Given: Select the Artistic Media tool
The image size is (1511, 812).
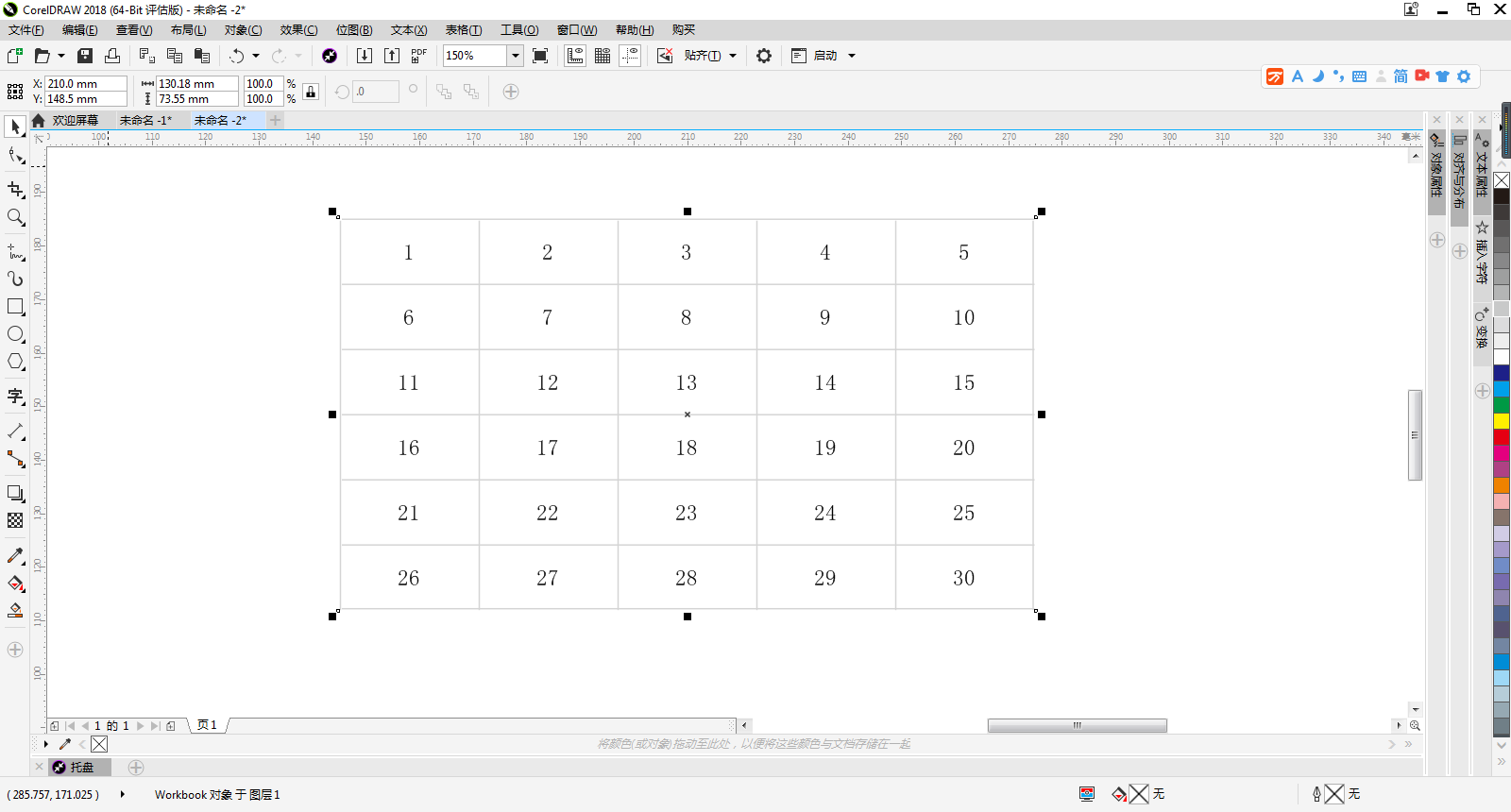Looking at the screenshot, I should pos(15,279).
